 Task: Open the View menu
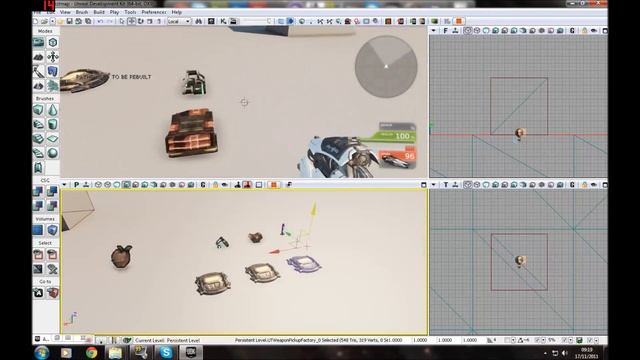click(x=65, y=12)
